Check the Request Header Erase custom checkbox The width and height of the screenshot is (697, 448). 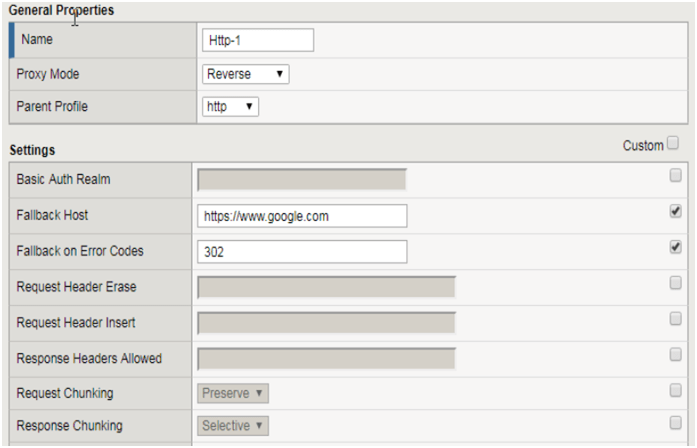675,283
